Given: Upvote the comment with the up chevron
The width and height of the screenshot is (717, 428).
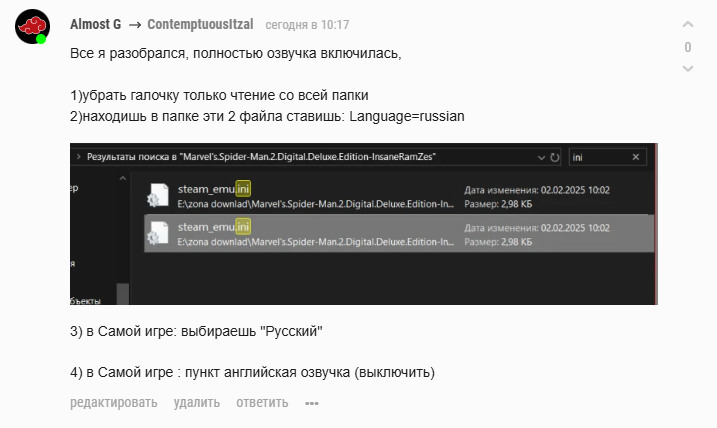Looking at the screenshot, I should pyautogui.click(x=687, y=24).
